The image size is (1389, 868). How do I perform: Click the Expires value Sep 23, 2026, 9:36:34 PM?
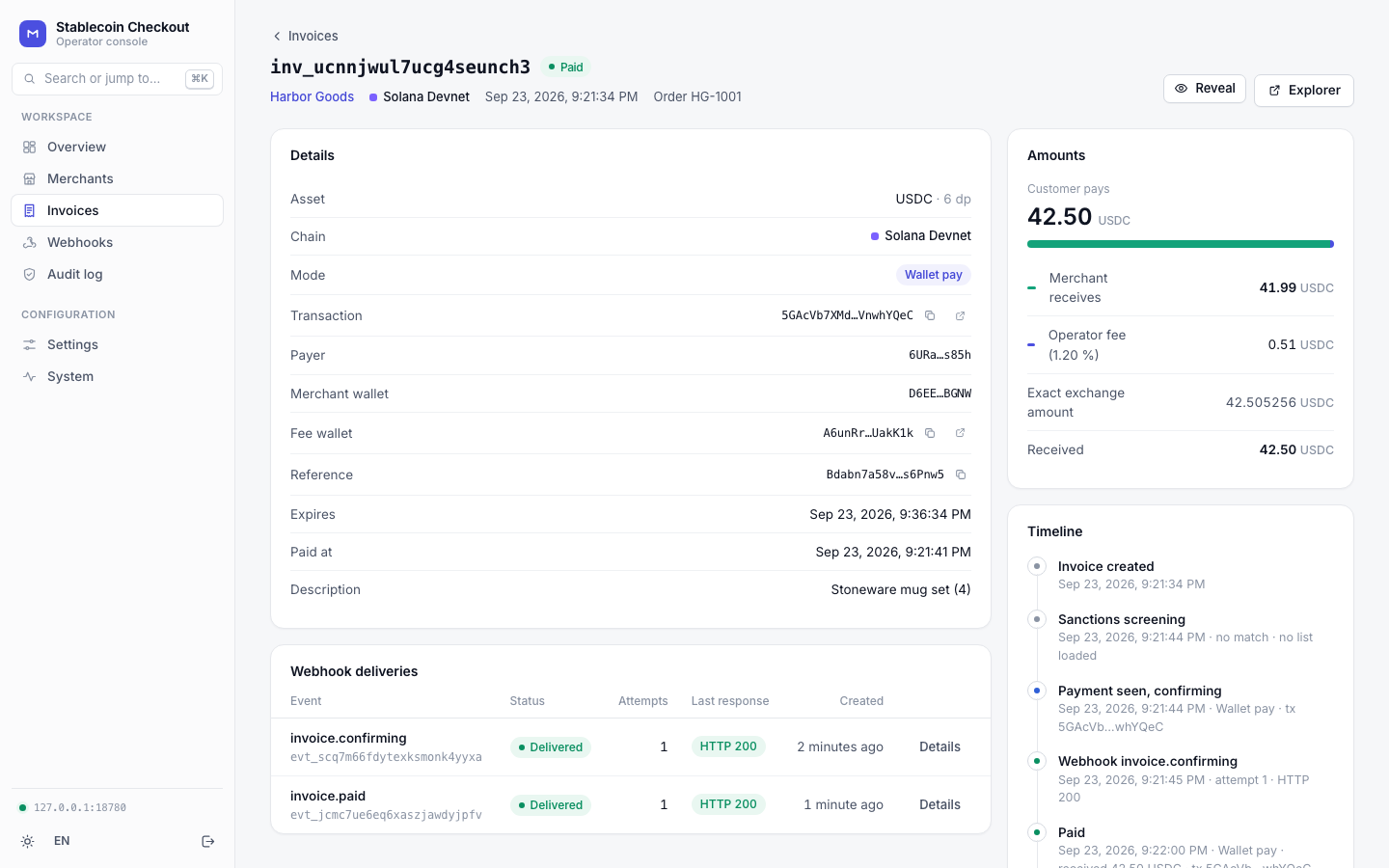click(890, 514)
